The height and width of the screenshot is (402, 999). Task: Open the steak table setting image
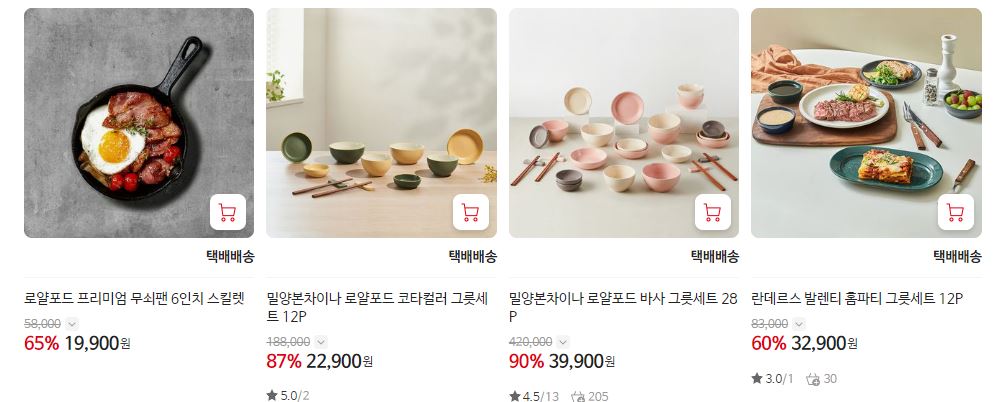tap(866, 123)
